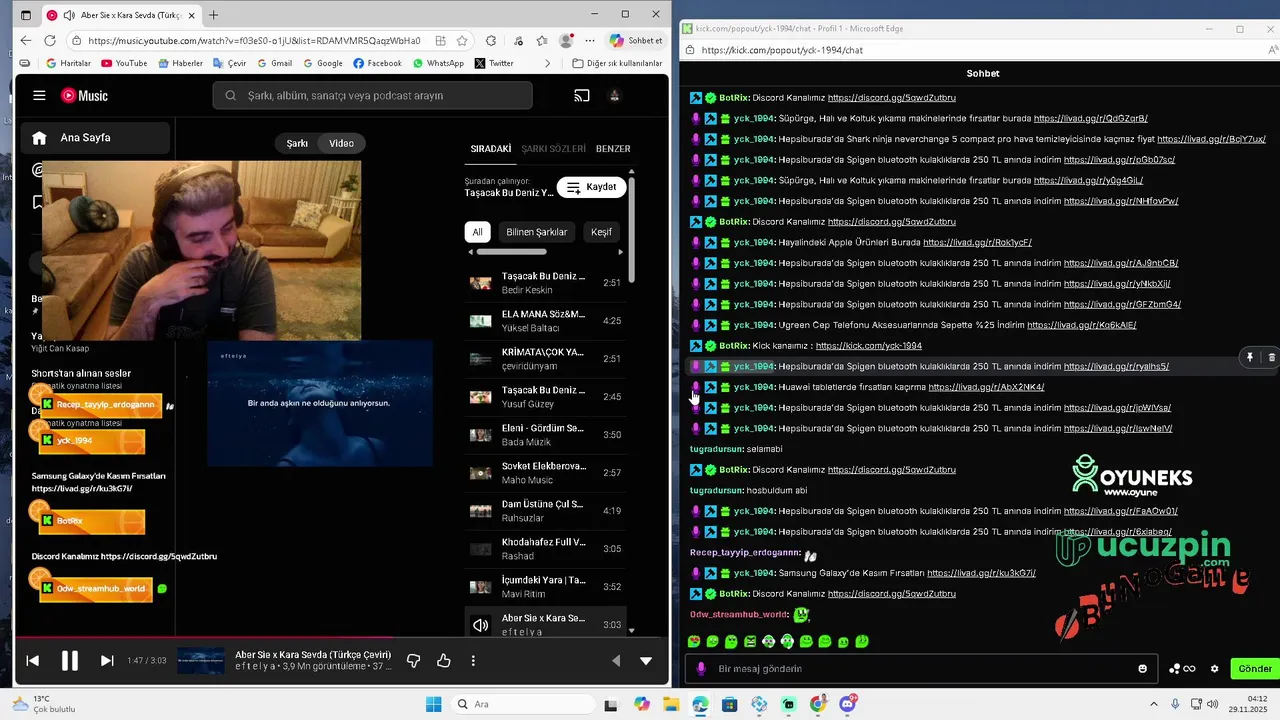Viewport: 1280px width, 720px height.
Task: Open Diğer sık kullanılanlar folder
Action: pyautogui.click(x=617, y=63)
